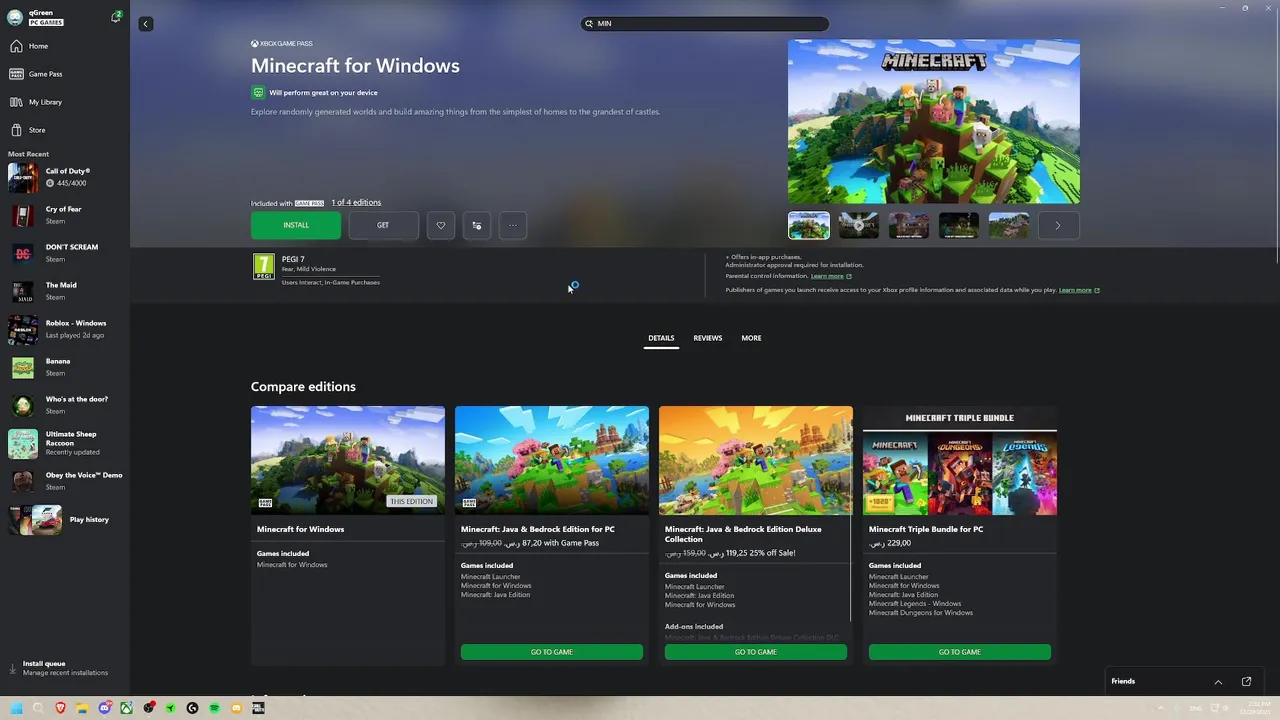Open Learn more about parental controls
The height and width of the screenshot is (720, 1280).
[x=831, y=276]
